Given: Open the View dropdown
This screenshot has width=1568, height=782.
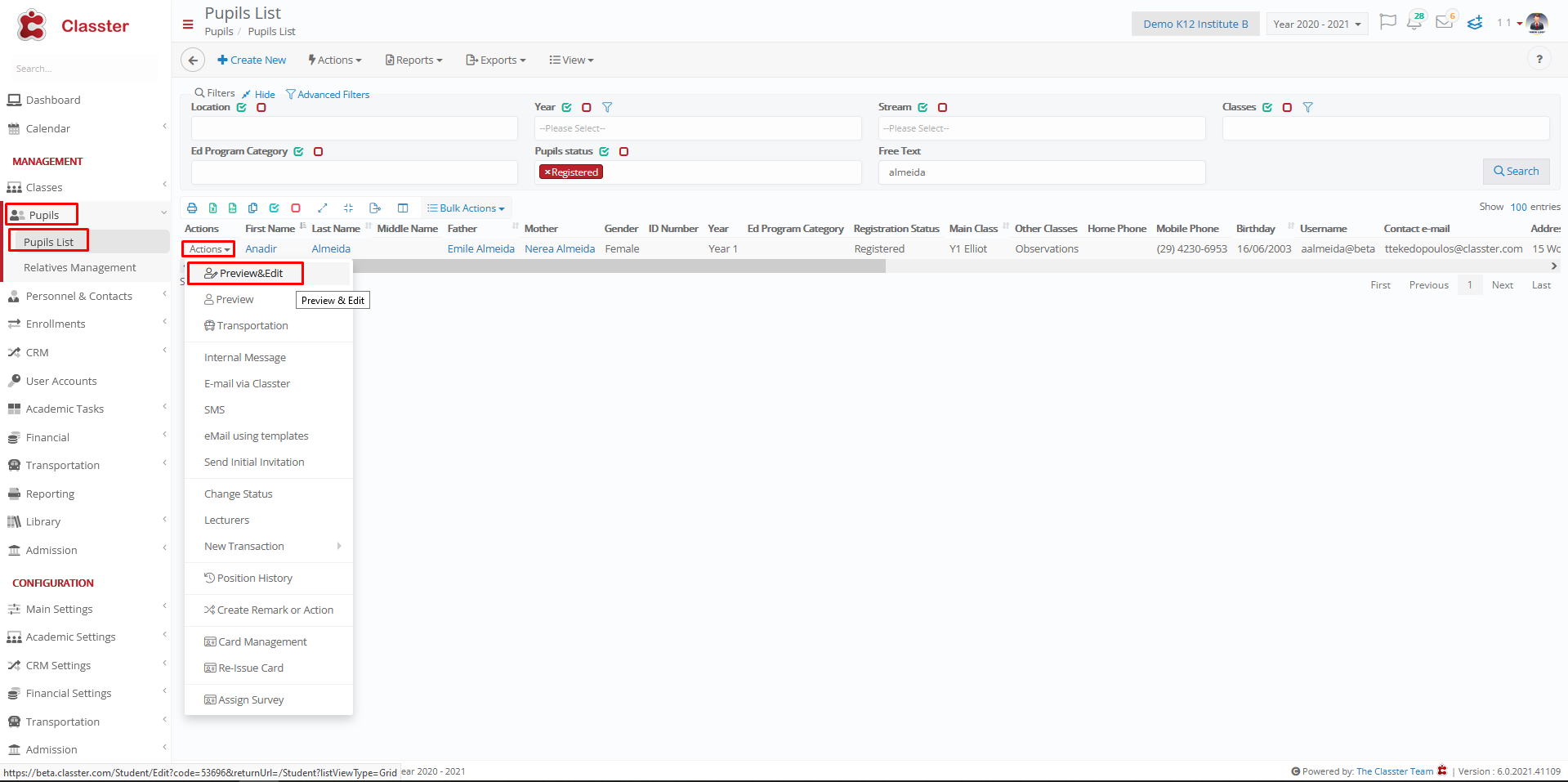Looking at the screenshot, I should click(x=572, y=60).
